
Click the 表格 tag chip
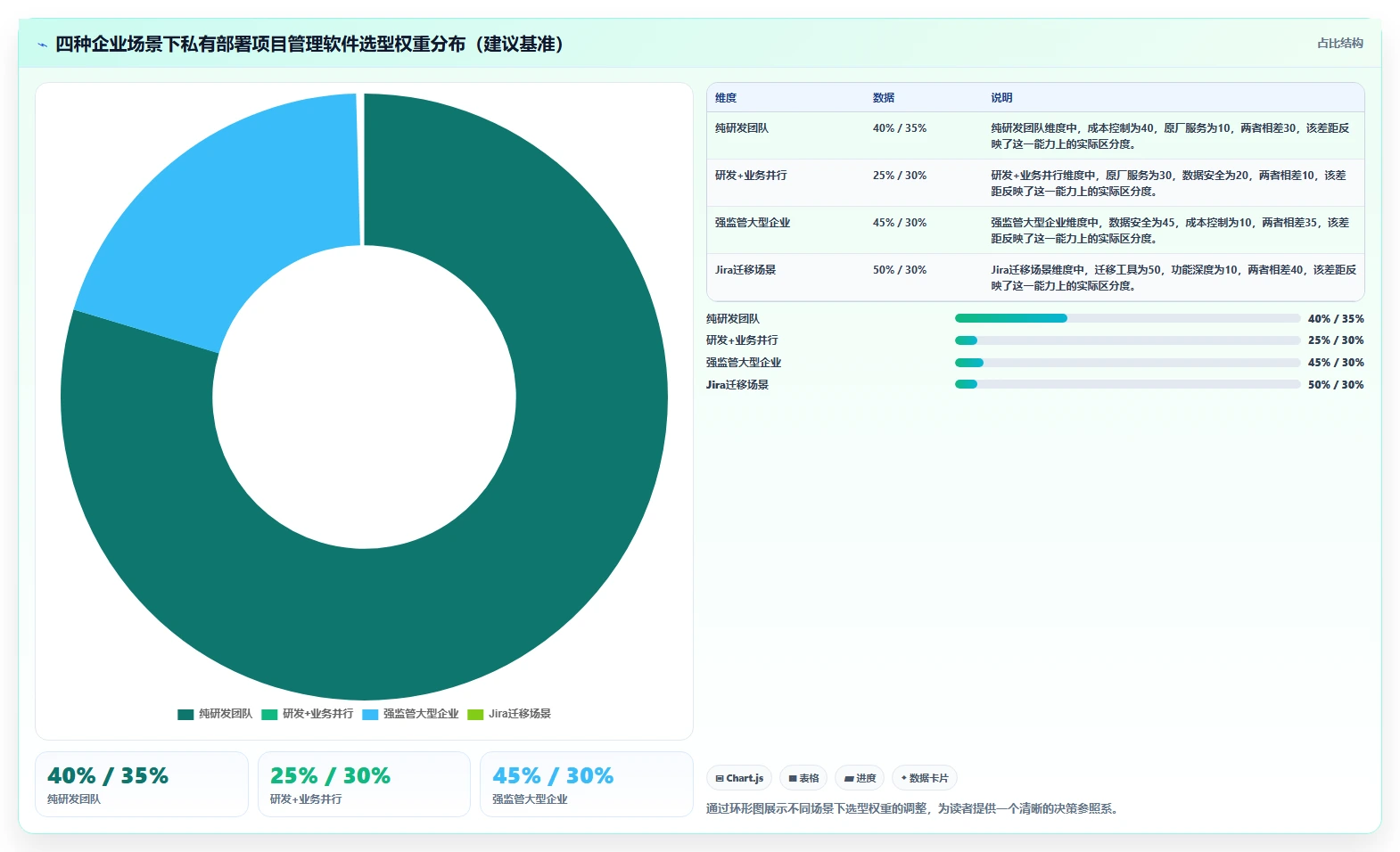point(803,778)
